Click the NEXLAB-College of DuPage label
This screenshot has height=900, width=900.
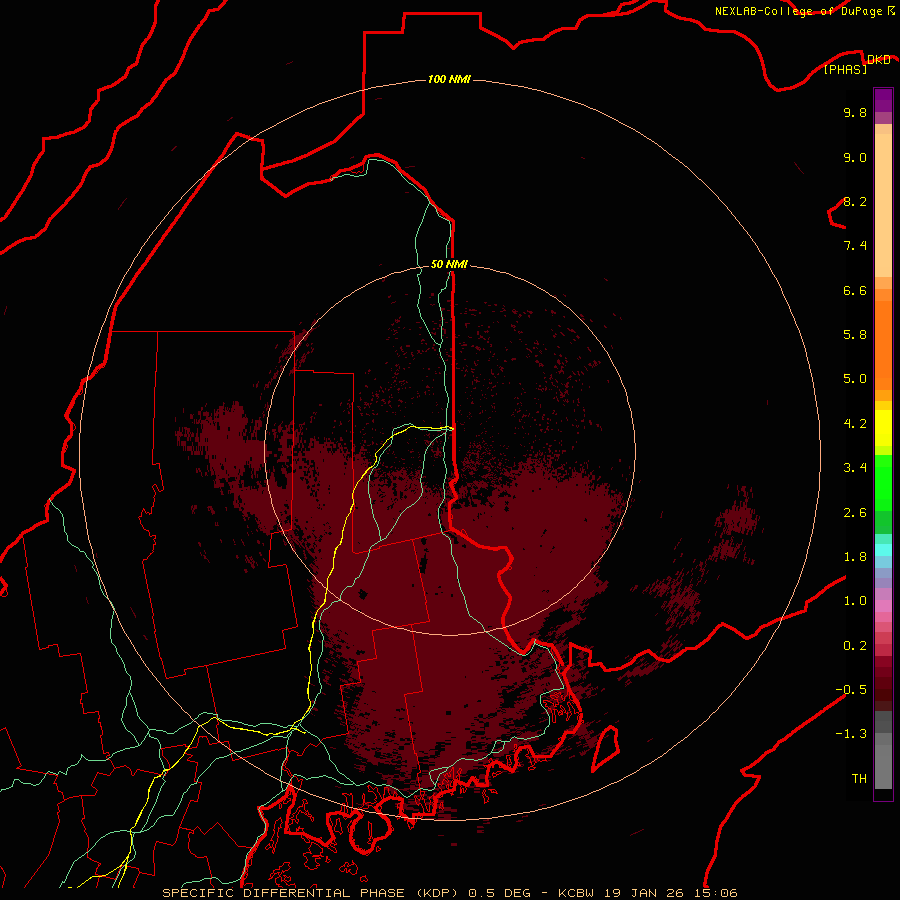pyautogui.click(x=798, y=11)
